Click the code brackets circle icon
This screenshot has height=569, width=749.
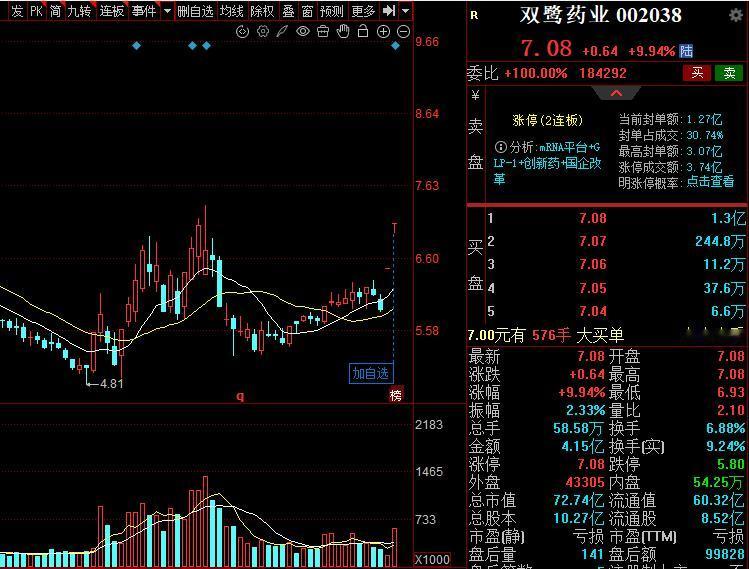pyautogui.click(x=243, y=32)
